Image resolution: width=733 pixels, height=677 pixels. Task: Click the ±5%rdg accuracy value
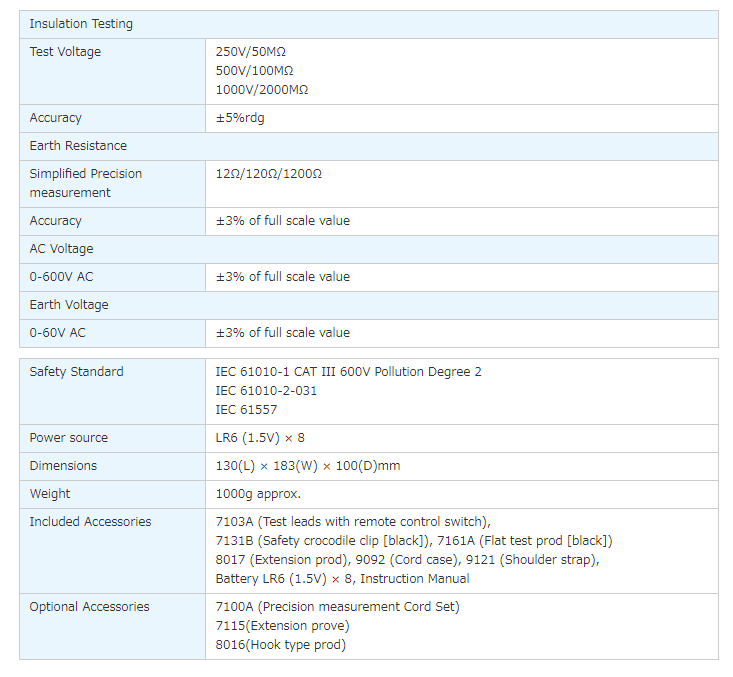click(x=240, y=118)
